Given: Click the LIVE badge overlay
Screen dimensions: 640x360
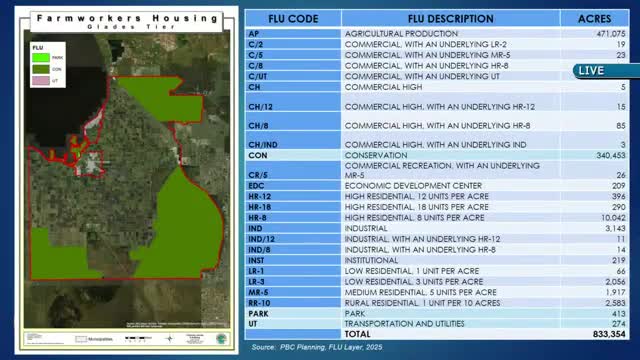Looking at the screenshot, I should 607,71.
